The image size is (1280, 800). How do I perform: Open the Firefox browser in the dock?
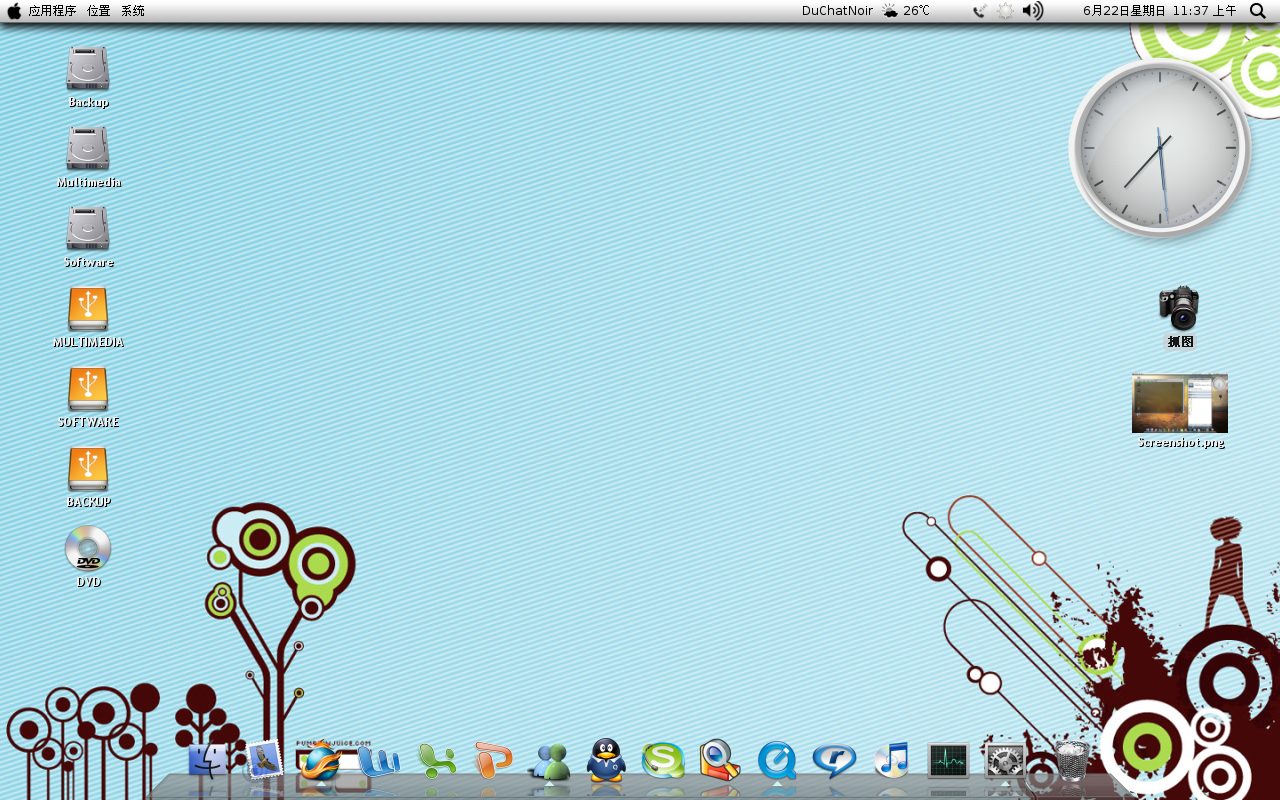click(321, 760)
